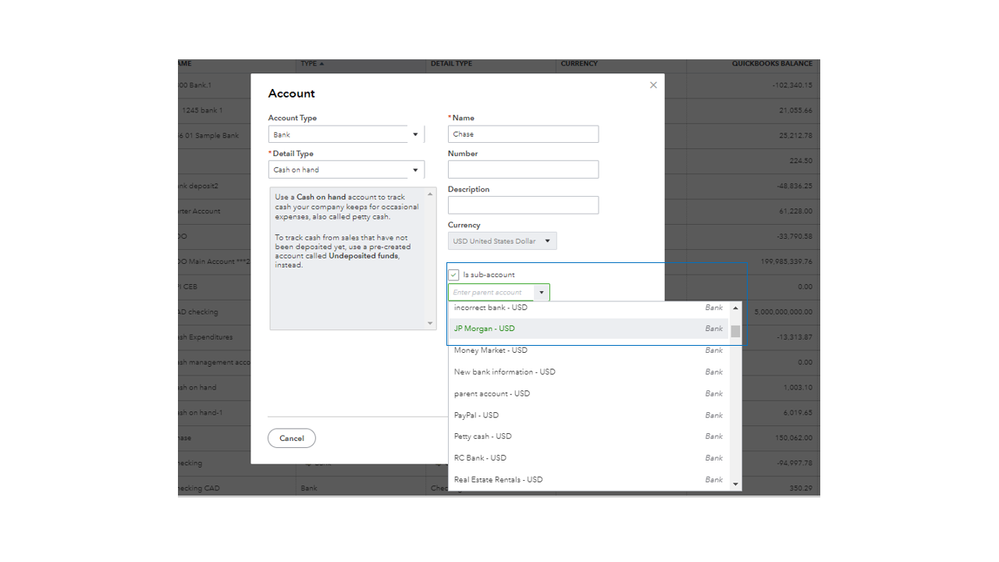
Task: Select parent account - USD option
Action: pos(589,394)
